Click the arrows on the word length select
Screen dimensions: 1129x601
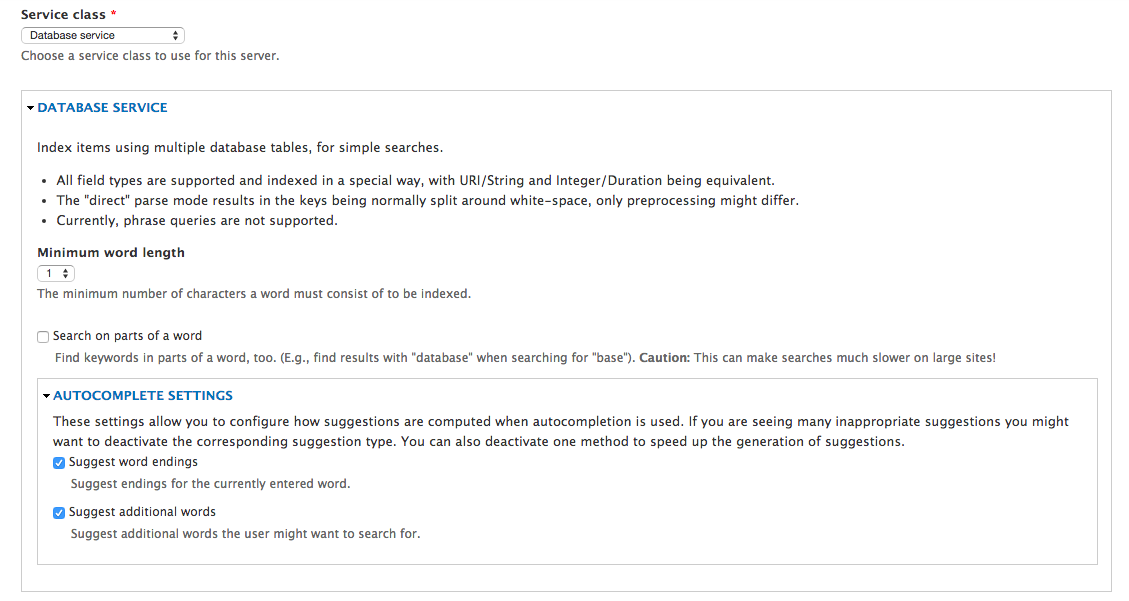[x=66, y=273]
